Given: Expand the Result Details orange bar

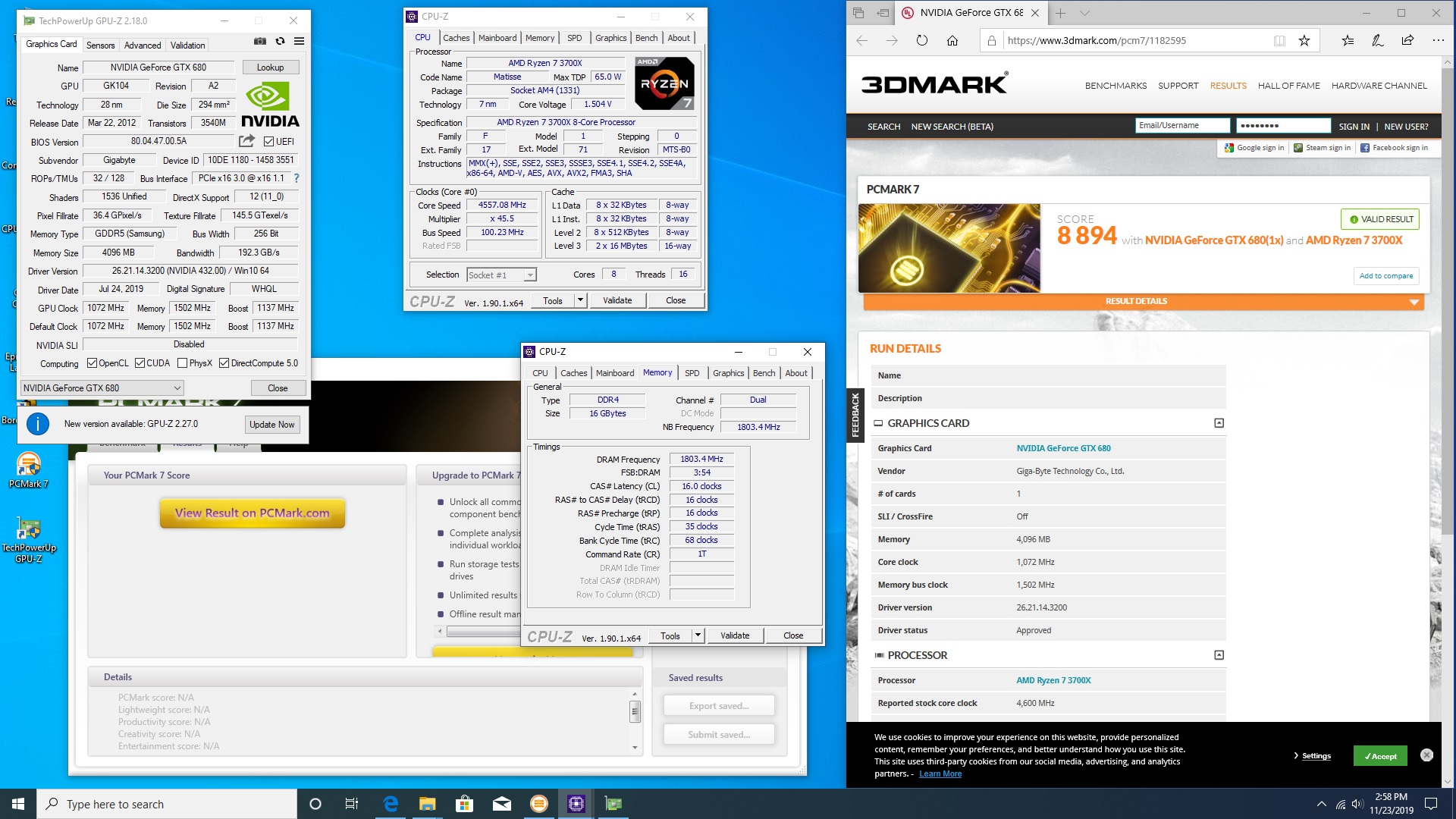Looking at the screenshot, I should 1144,301.
